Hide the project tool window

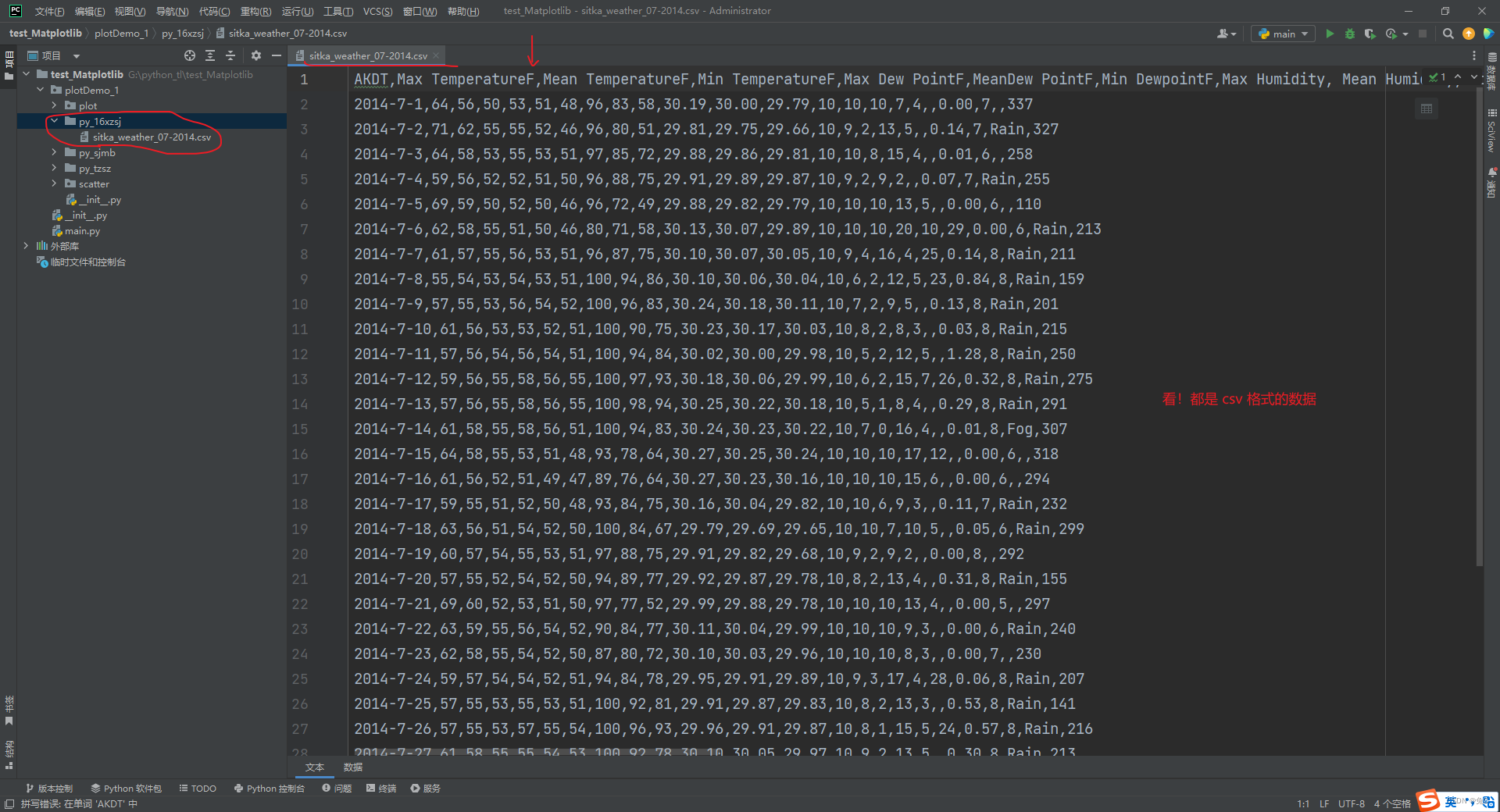tap(276, 55)
